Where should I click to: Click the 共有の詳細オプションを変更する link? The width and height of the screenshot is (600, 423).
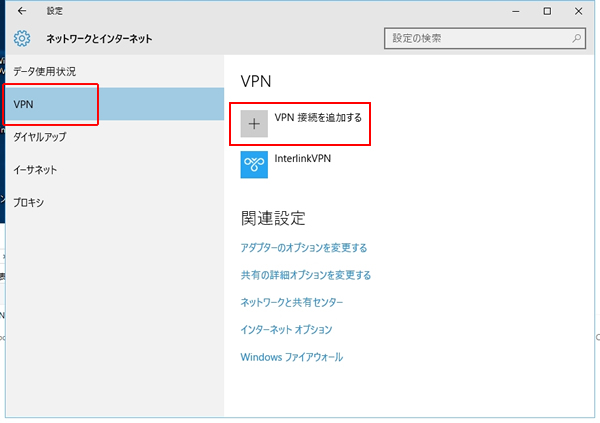[306, 275]
